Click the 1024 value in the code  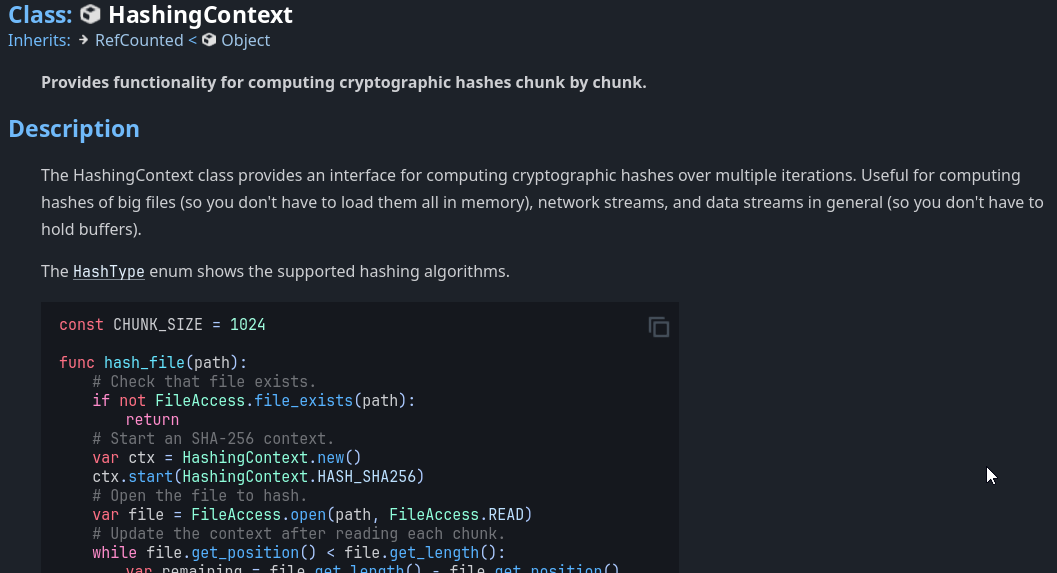coord(247,325)
